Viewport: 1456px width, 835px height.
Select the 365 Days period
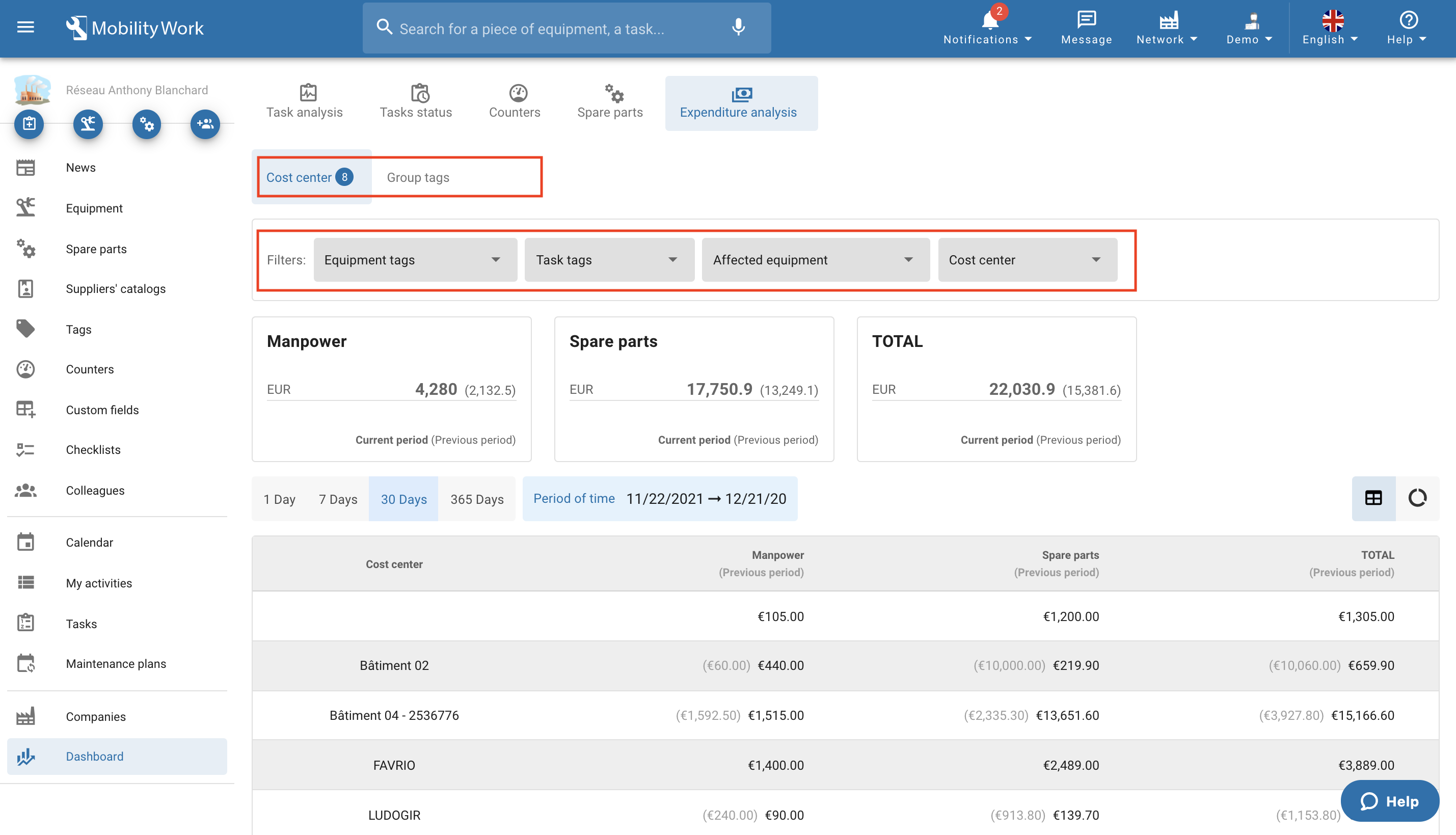476,499
